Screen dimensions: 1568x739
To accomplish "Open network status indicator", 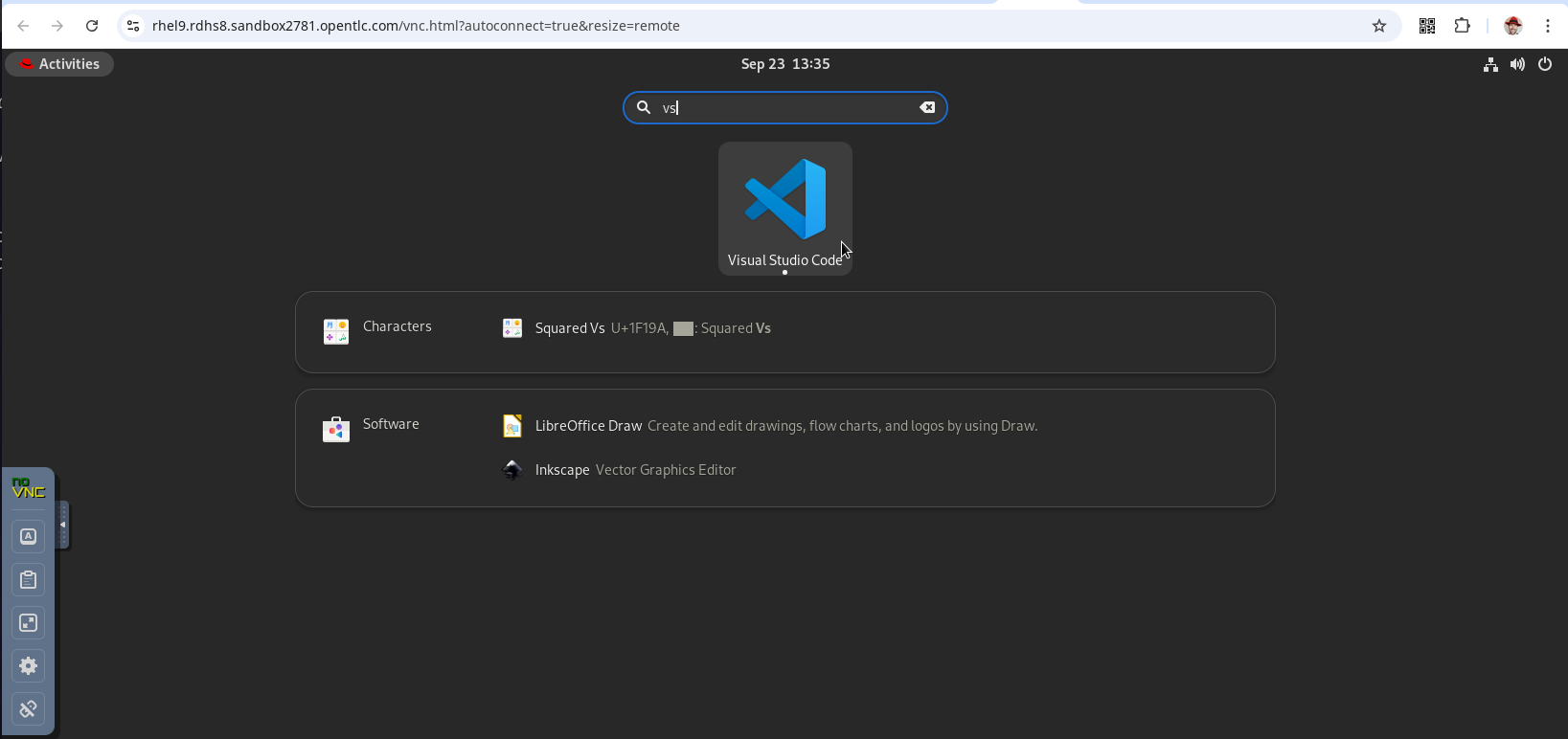I will tap(1490, 64).
